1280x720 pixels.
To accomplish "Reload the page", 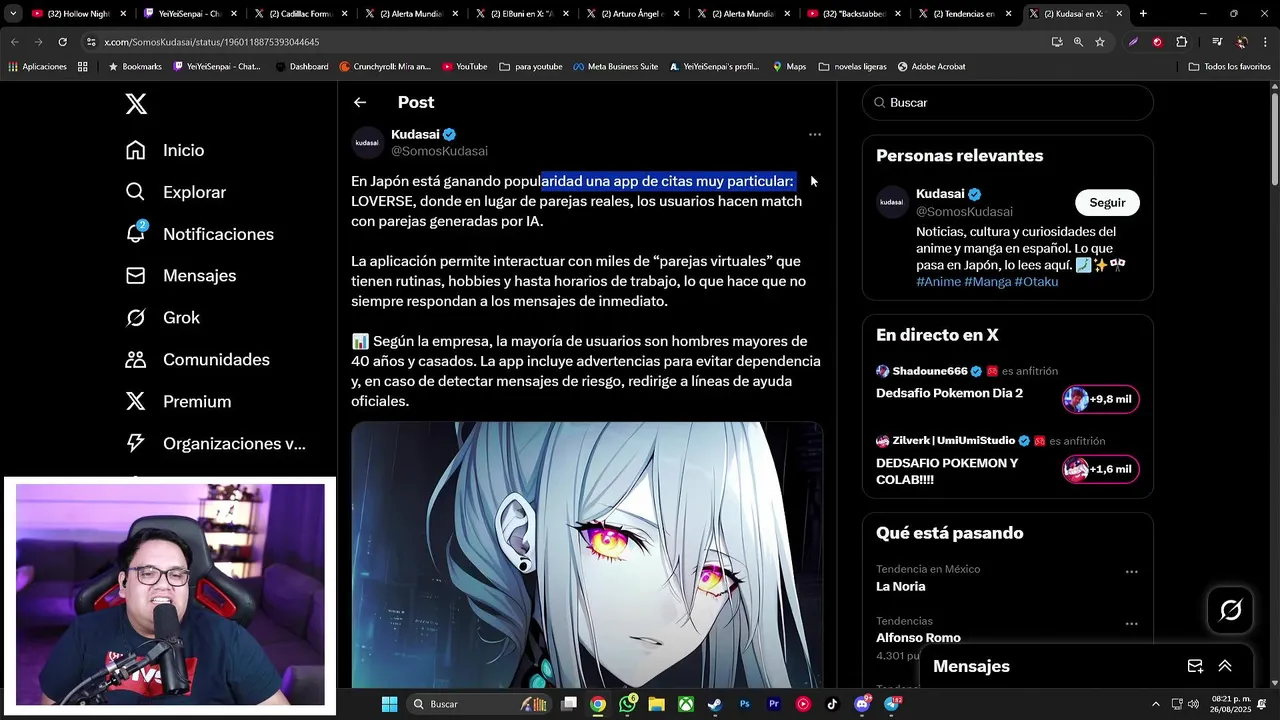I will 62,42.
